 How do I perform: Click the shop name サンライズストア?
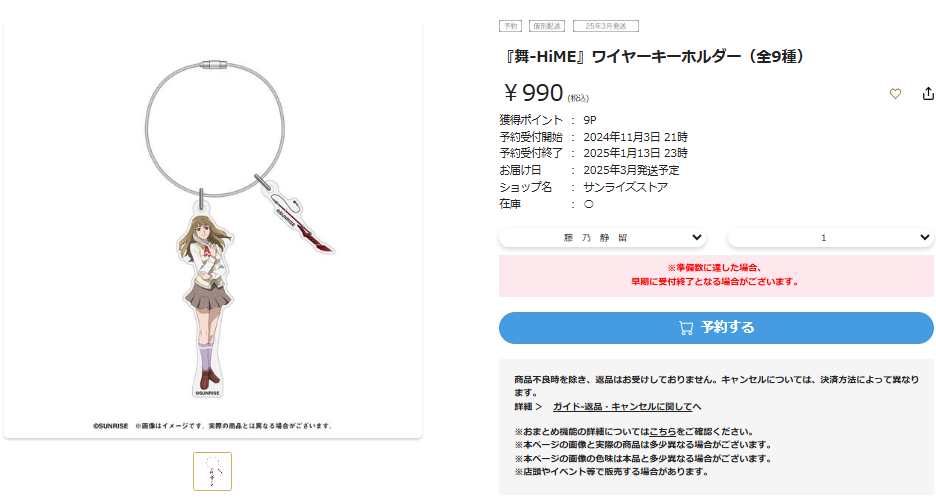point(626,187)
